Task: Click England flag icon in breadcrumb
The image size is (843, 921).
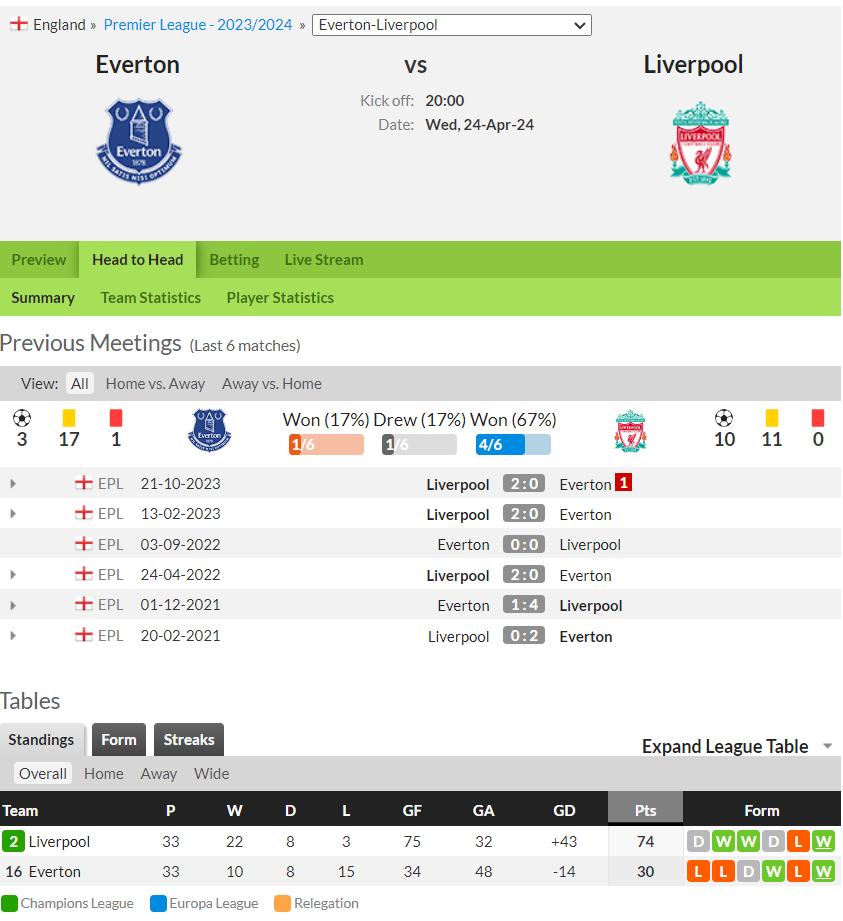Action: click(19, 24)
